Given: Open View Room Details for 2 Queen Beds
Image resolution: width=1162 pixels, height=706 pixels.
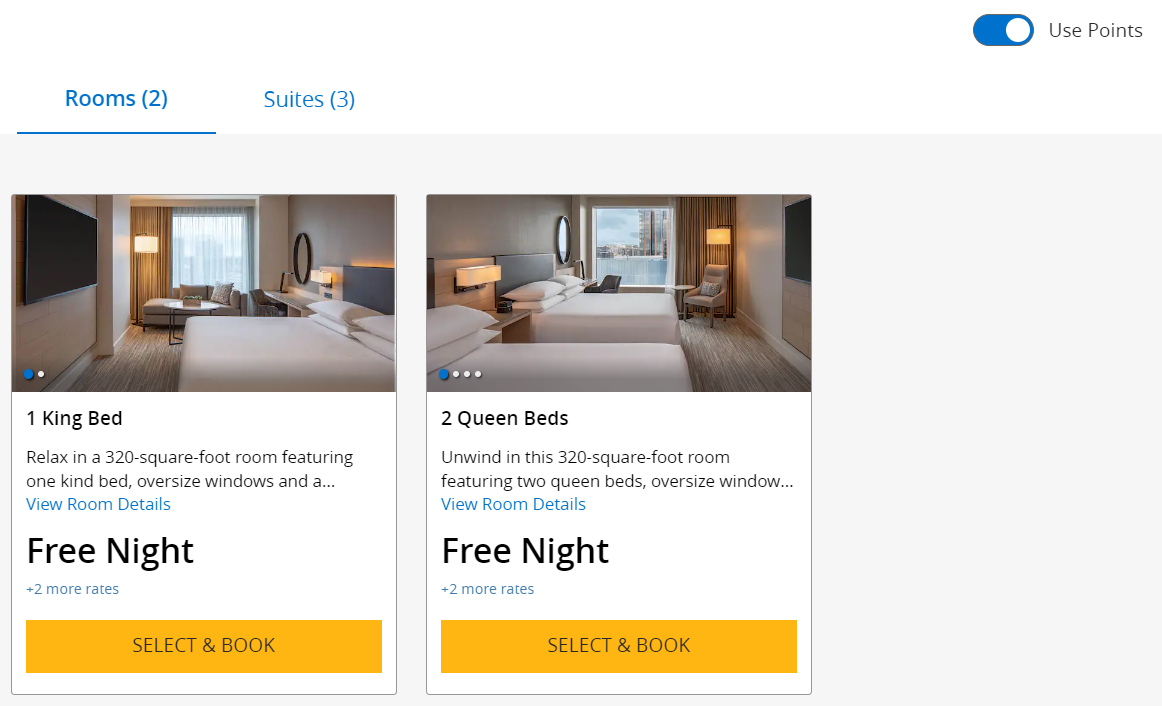Looking at the screenshot, I should pos(513,504).
